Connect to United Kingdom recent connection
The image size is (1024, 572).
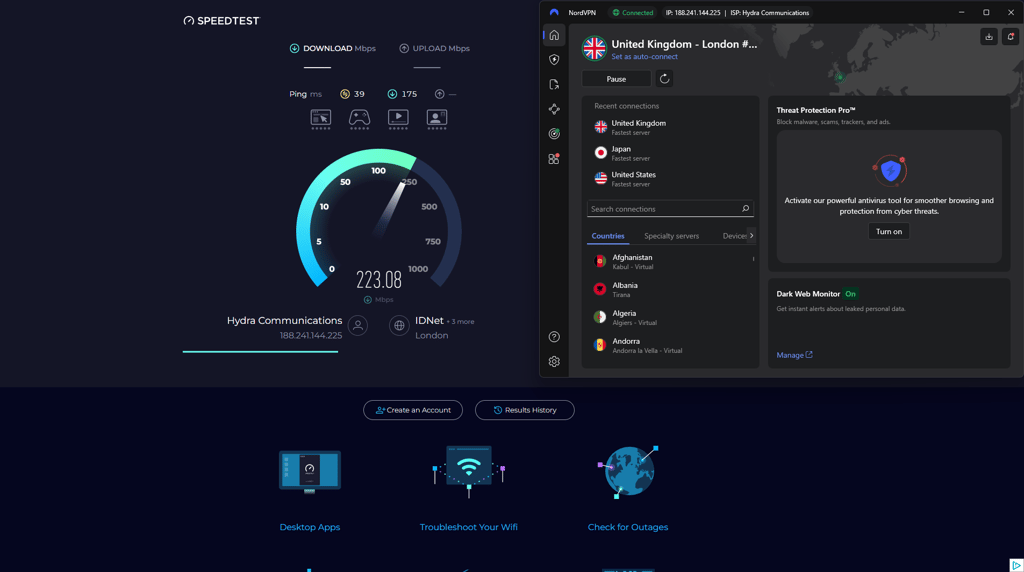click(x=670, y=127)
